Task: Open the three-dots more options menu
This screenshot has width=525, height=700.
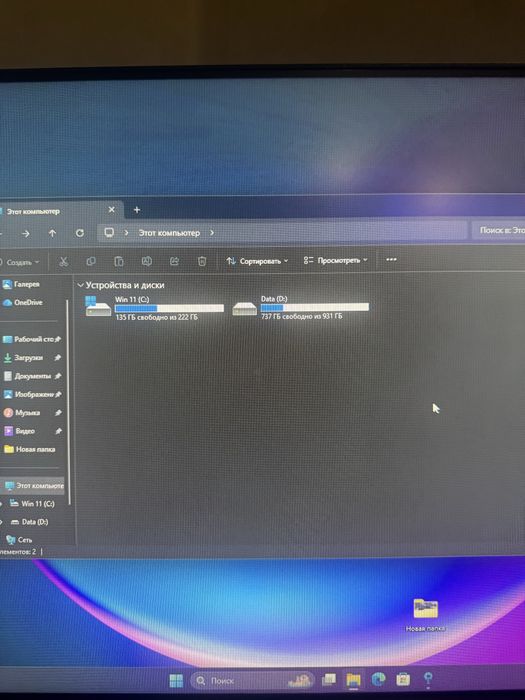Action: (x=391, y=260)
